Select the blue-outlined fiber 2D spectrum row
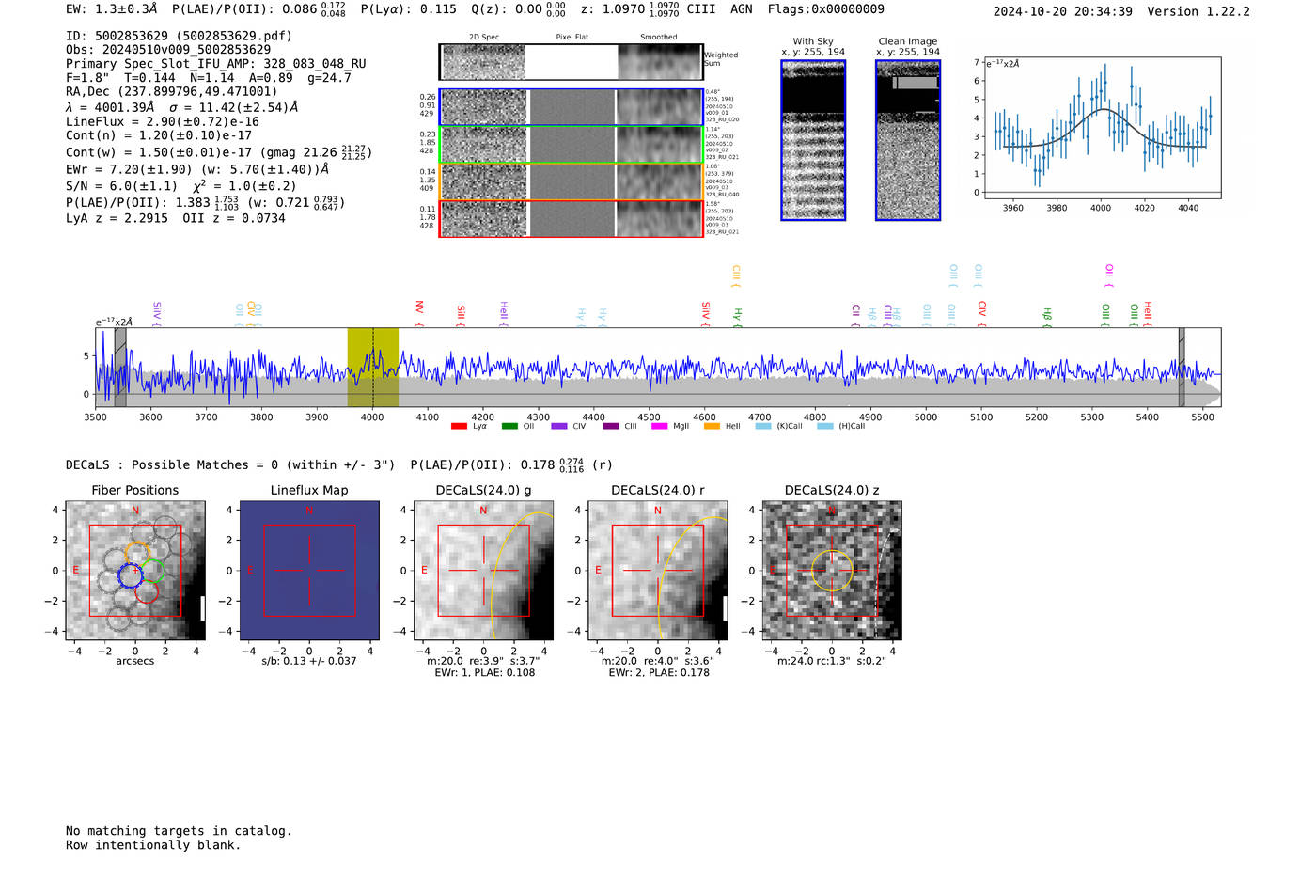The image size is (1316, 896). (x=571, y=107)
